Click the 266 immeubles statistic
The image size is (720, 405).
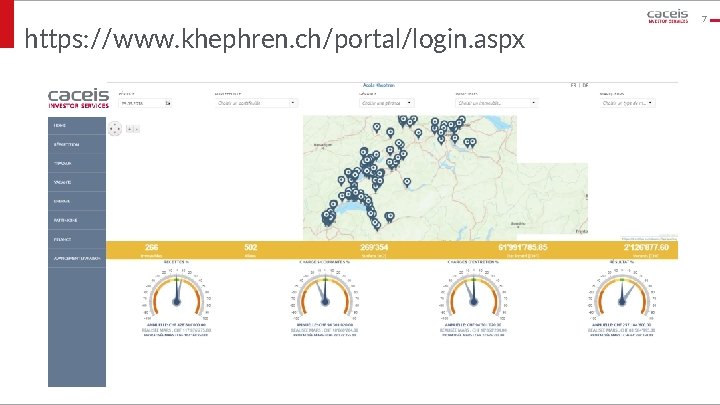point(152,250)
